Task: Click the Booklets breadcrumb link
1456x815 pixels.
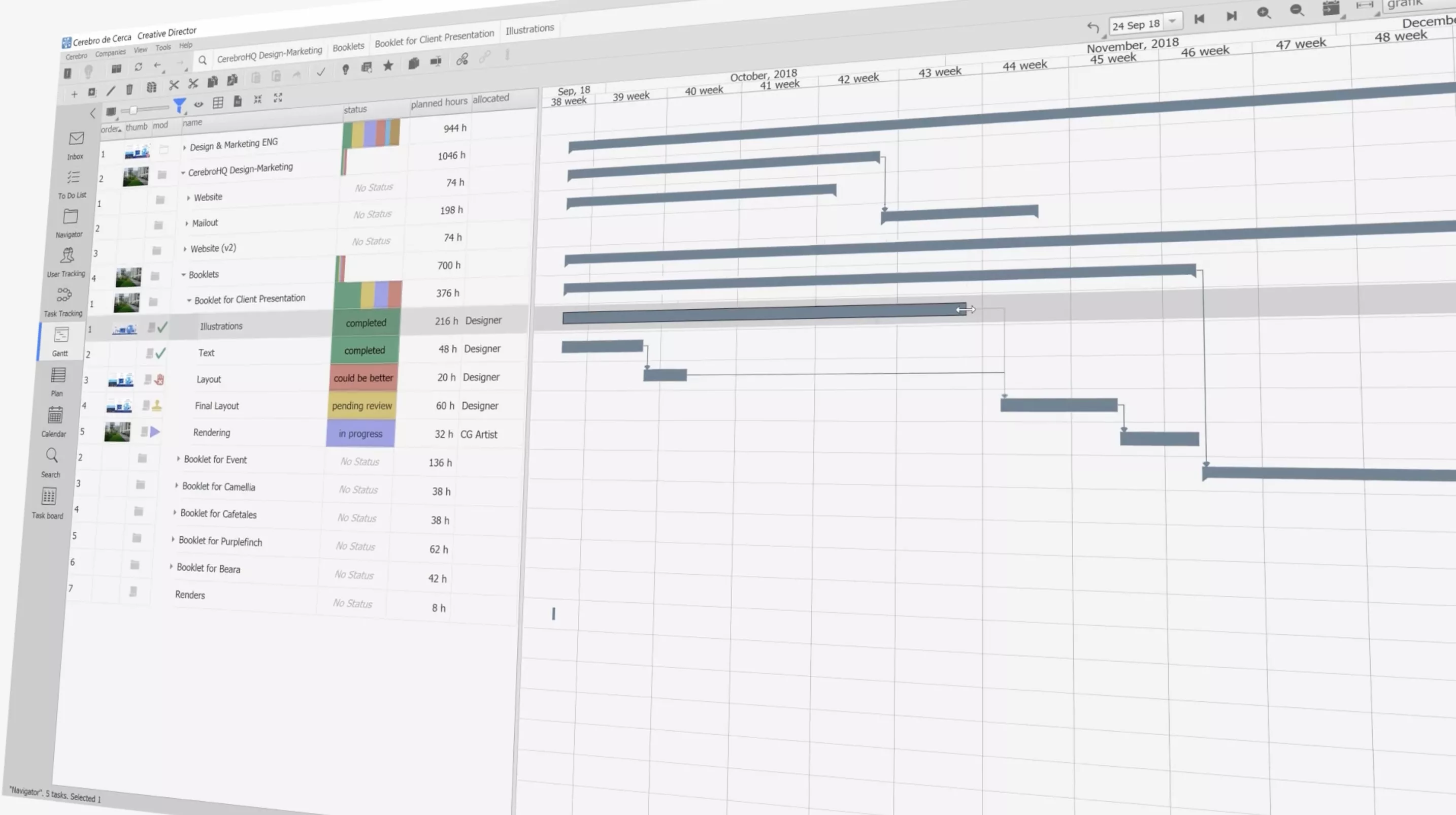Action: pyautogui.click(x=348, y=47)
